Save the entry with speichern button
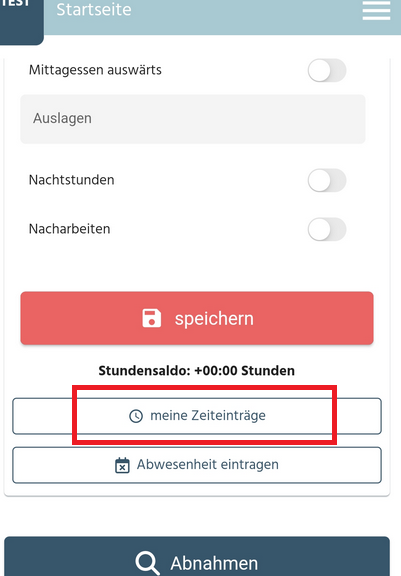 (x=197, y=318)
